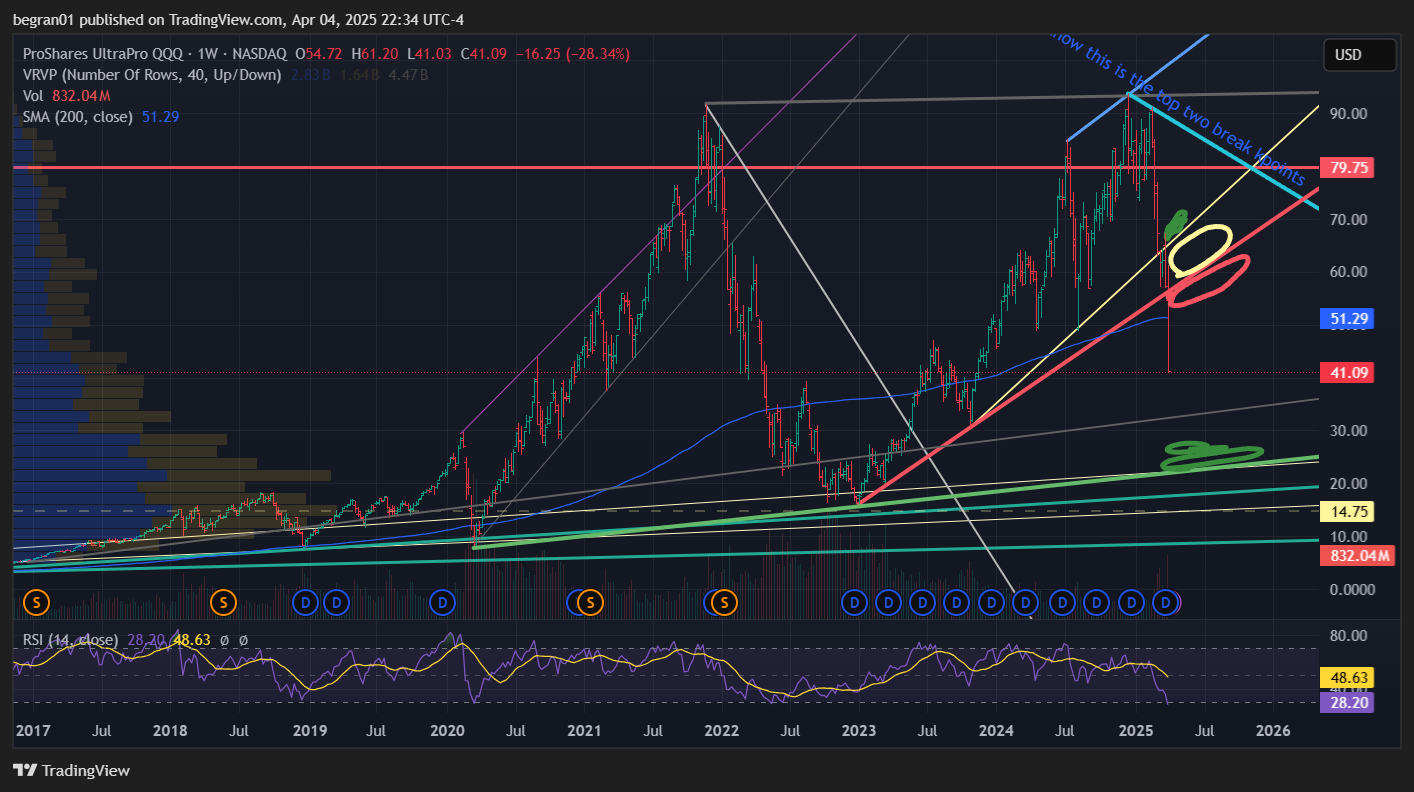Click the 832.04M volume axis label
The width and height of the screenshot is (1414, 792).
tap(1357, 555)
